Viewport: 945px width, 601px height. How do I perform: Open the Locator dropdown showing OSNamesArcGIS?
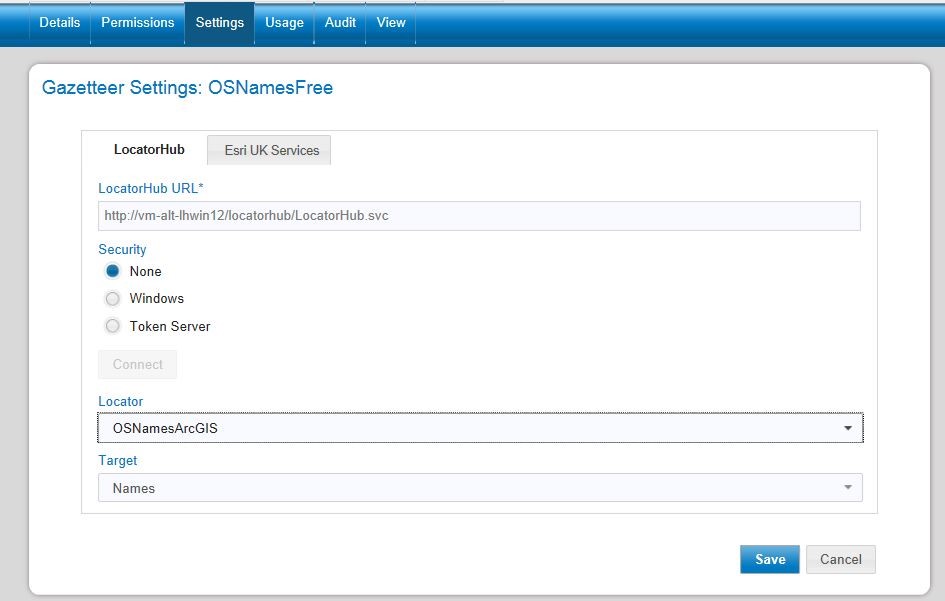[x=480, y=428]
